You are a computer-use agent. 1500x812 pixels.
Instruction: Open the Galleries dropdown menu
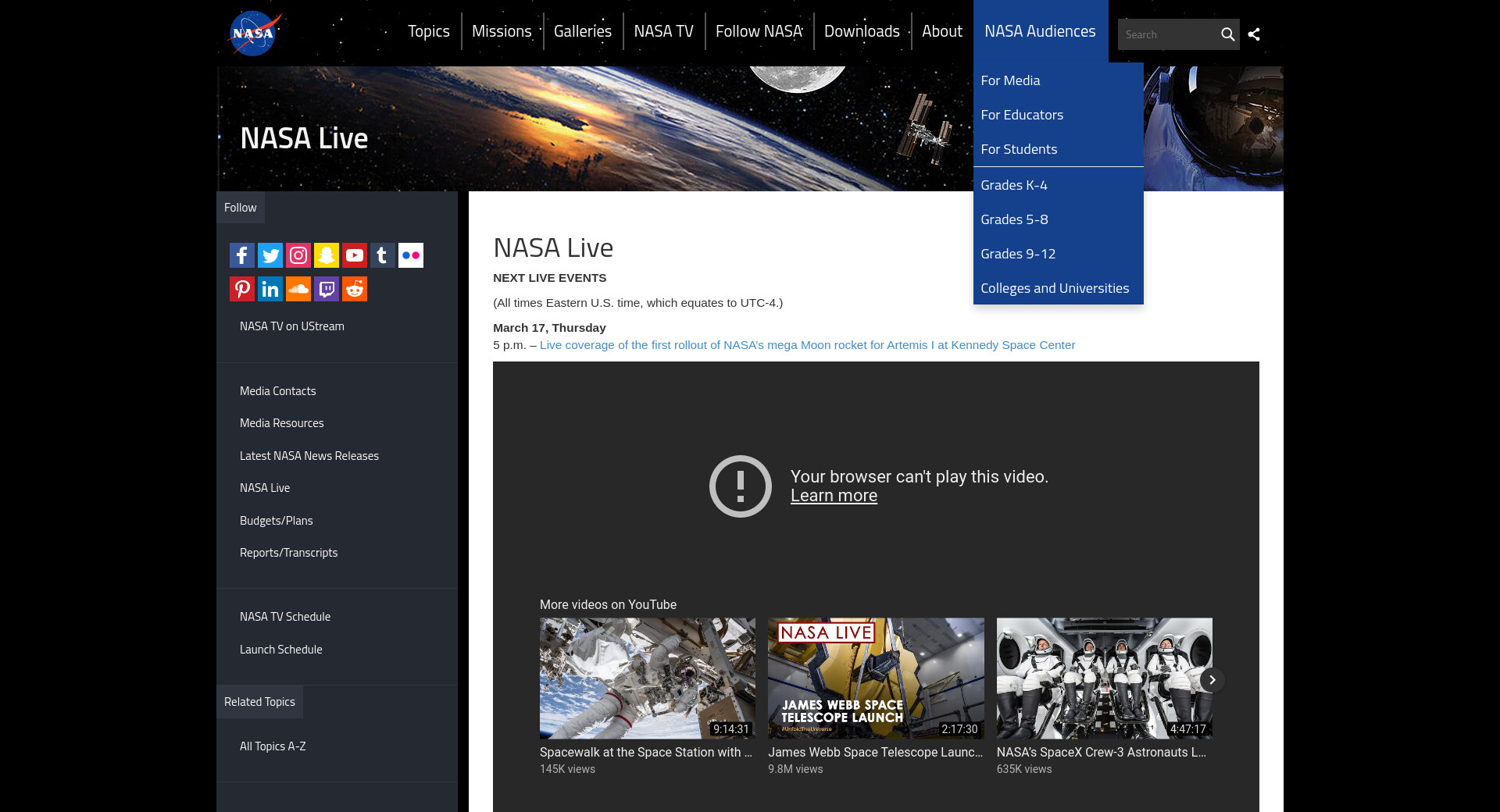pyautogui.click(x=583, y=31)
